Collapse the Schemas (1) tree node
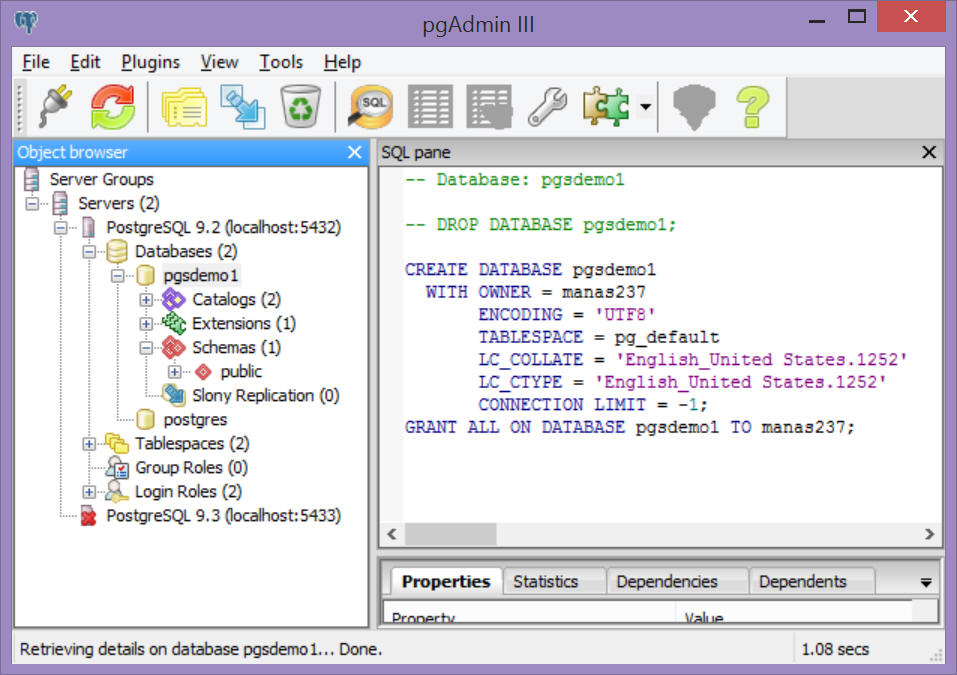The height and width of the screenshot is (675, 957). pyautogui.click(x=146, y=348)
